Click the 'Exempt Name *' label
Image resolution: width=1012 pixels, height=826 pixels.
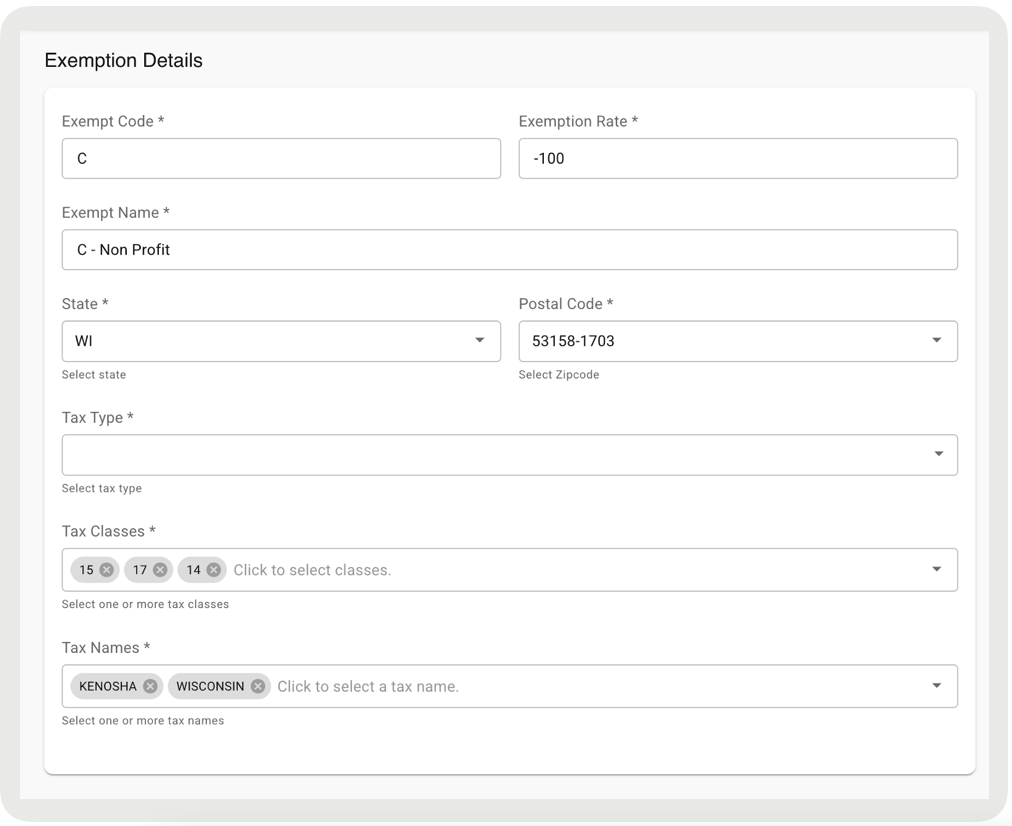pyautogui.click(x=116, y=212)
